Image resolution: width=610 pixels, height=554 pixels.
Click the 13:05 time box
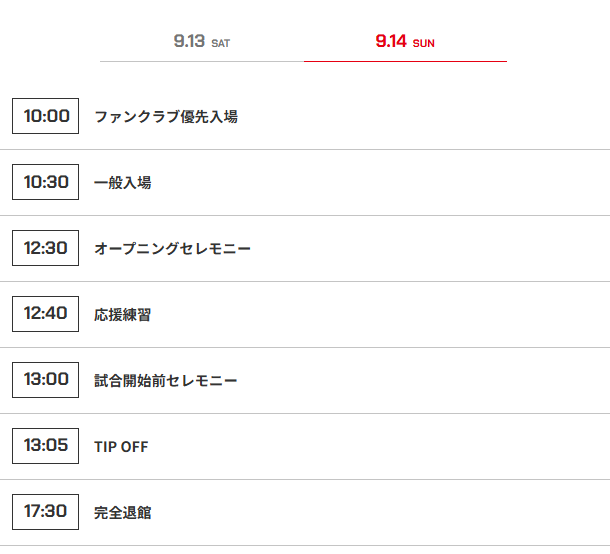pos(46,446)
